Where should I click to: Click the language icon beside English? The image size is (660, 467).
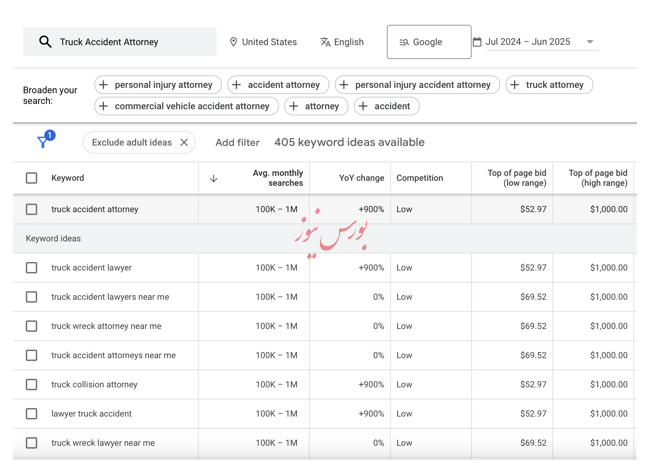coord(325,42)
